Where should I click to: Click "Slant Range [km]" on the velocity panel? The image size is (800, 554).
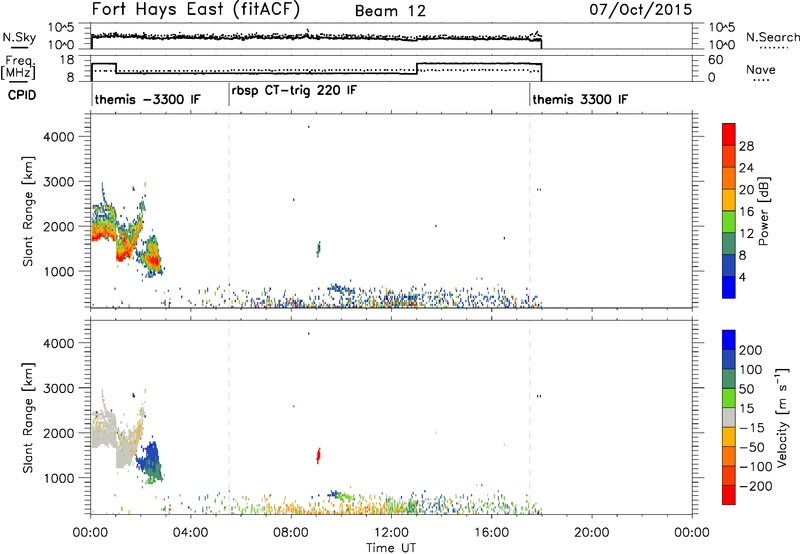click(x=28, y=418)
